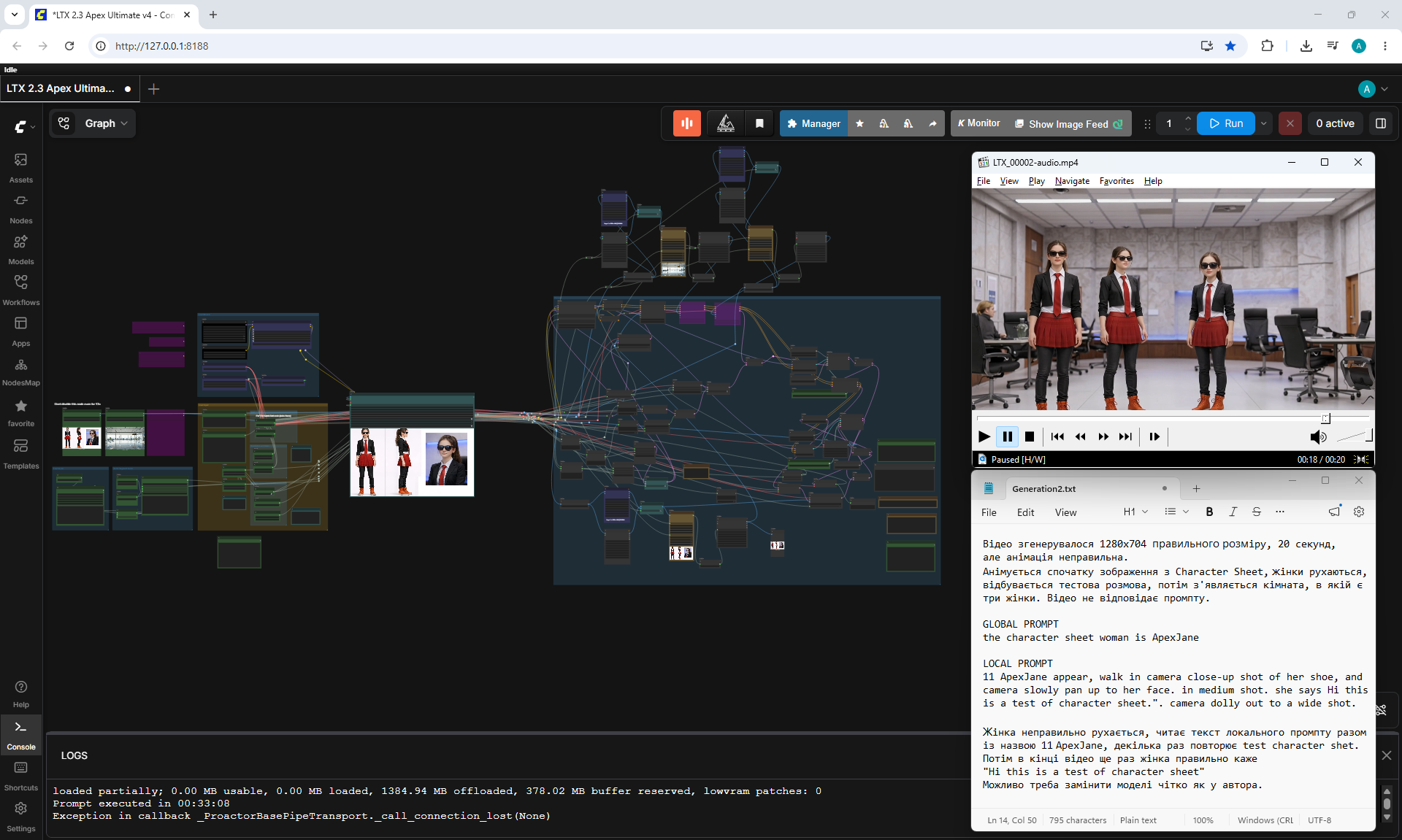
Task: Run the workflow queue
Action: click(x=1226, y=123)
